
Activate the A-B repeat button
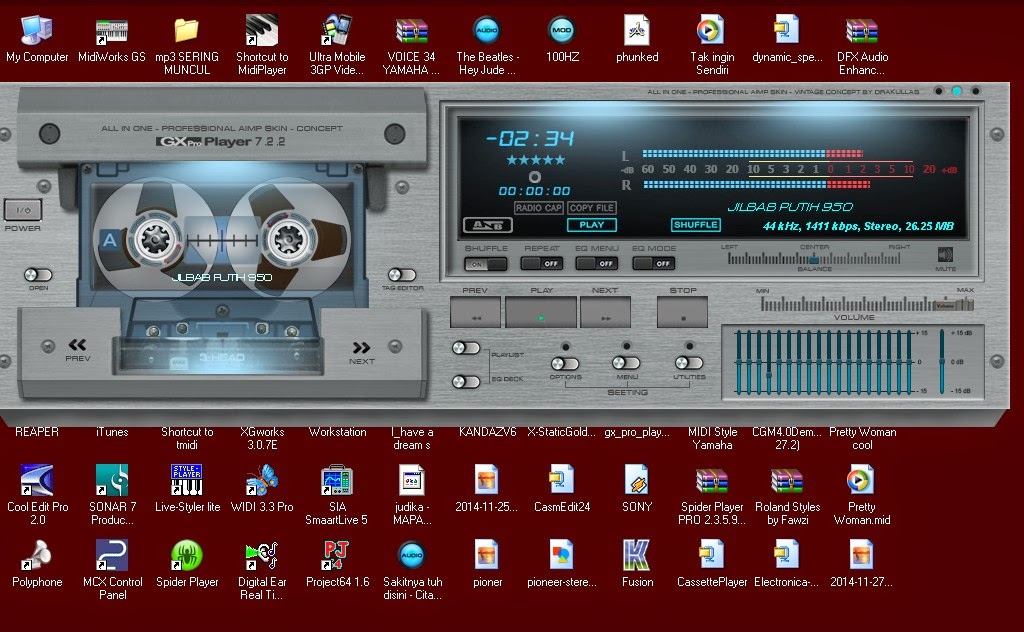point(487,225)
